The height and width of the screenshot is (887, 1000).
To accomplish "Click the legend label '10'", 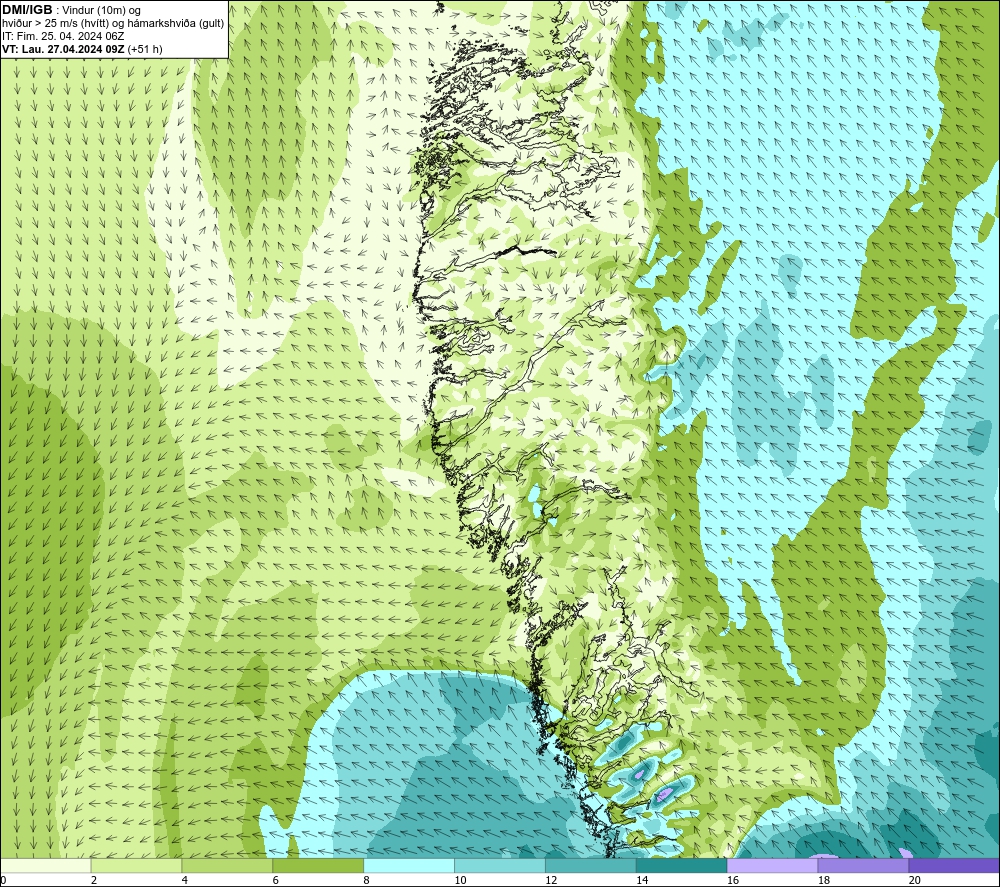I will coord(460,881).
